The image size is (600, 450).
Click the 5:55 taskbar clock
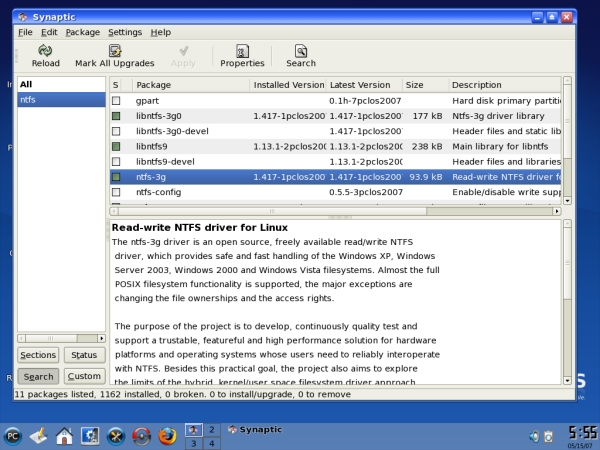pos(582,433)
